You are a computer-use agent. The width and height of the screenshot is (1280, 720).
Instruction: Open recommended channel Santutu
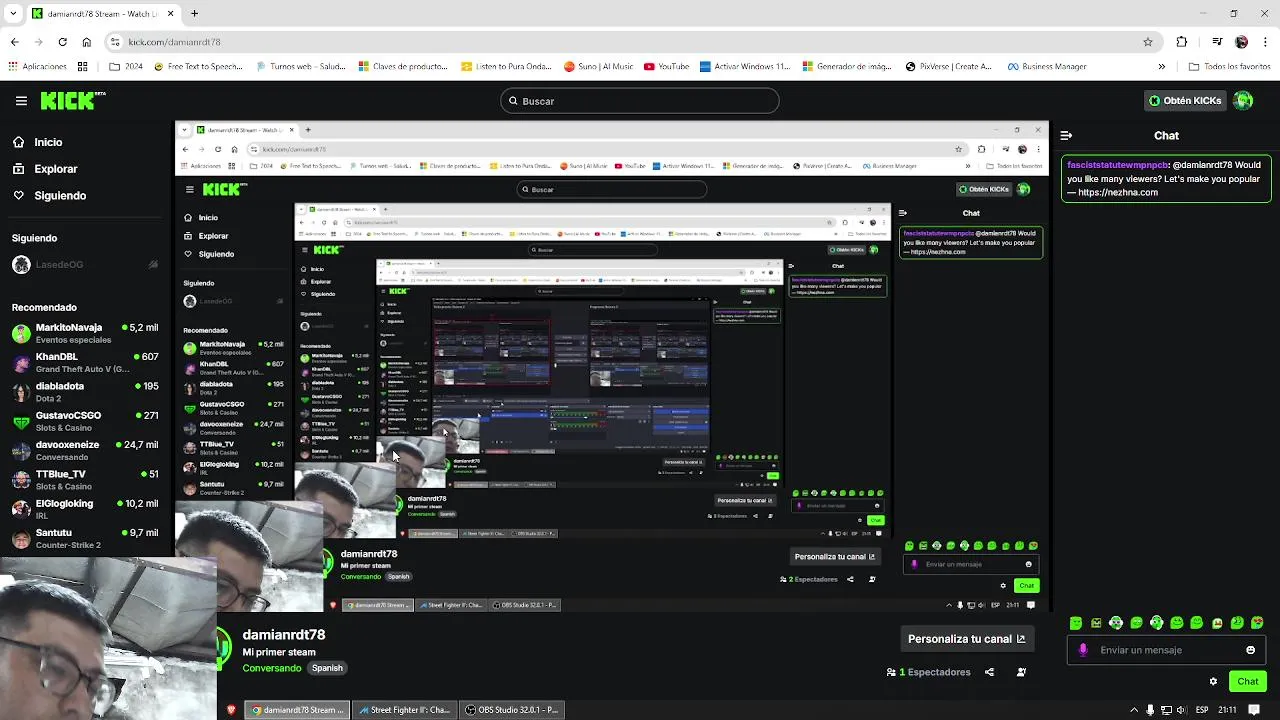[86, 538]
